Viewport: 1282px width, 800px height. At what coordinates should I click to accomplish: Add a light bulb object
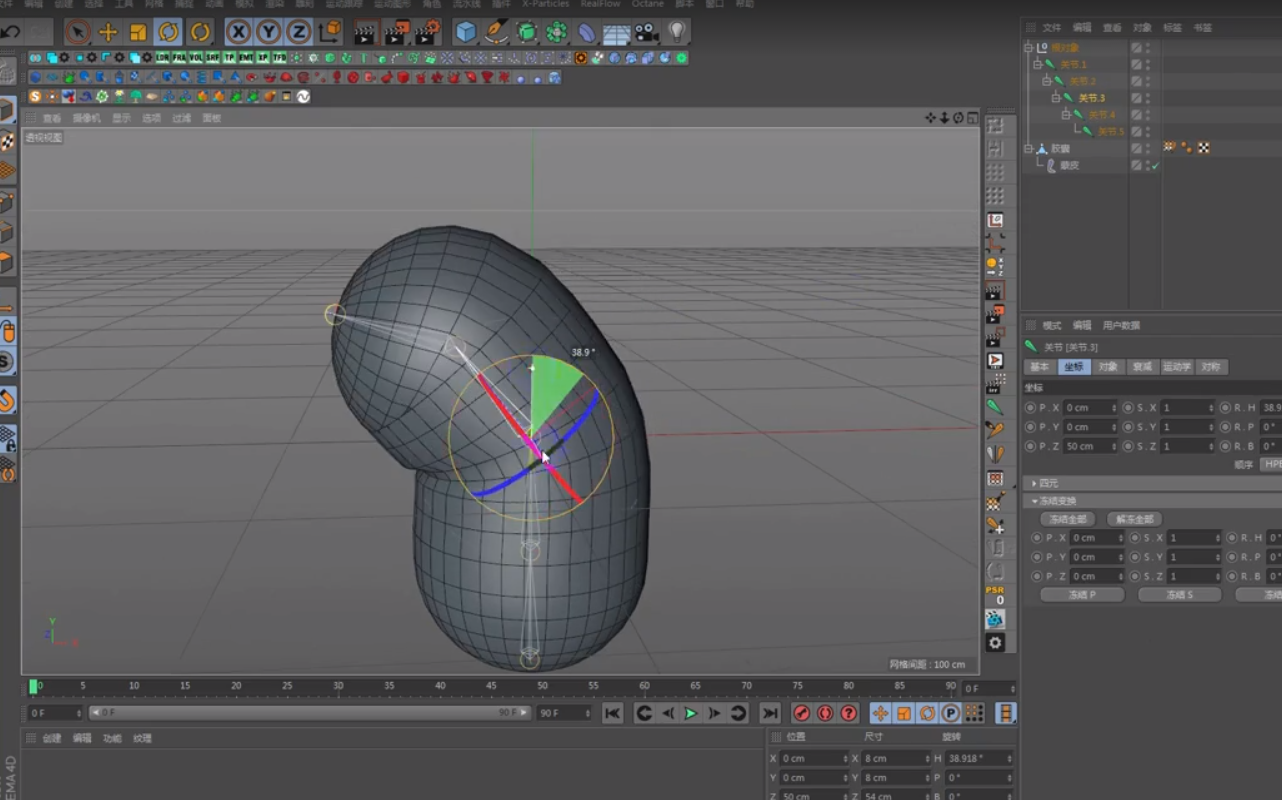677,32
